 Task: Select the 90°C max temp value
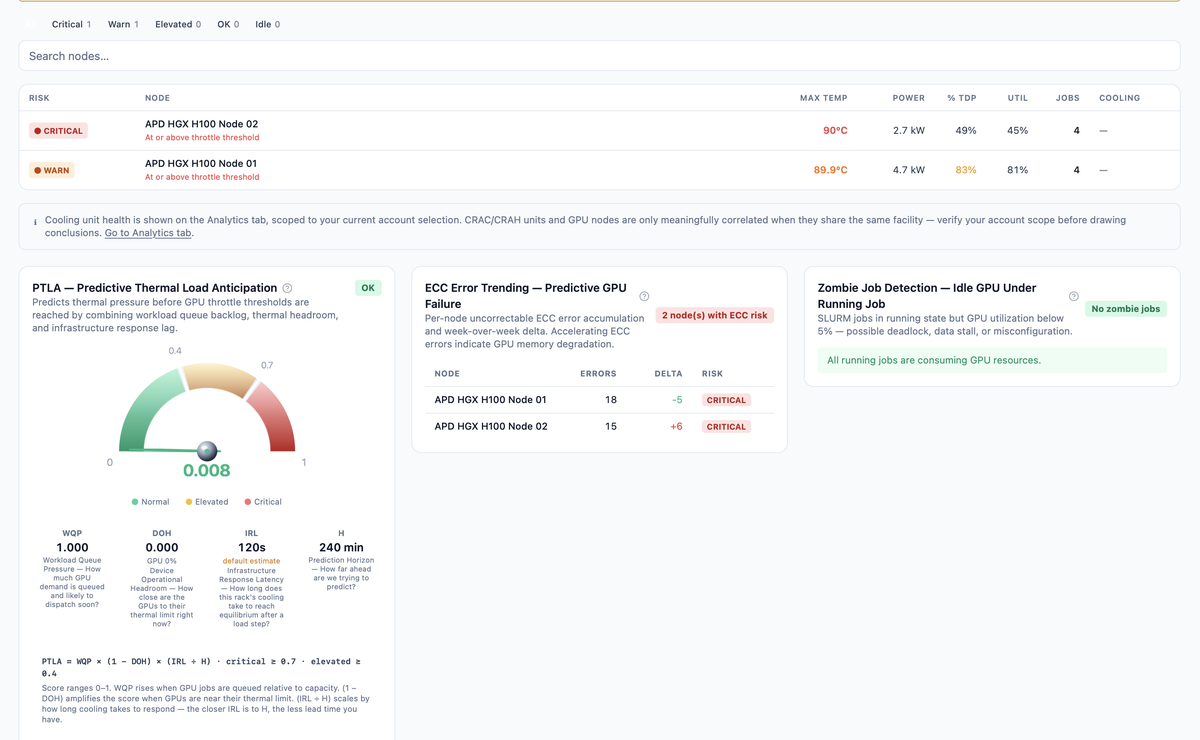(835, 131)
